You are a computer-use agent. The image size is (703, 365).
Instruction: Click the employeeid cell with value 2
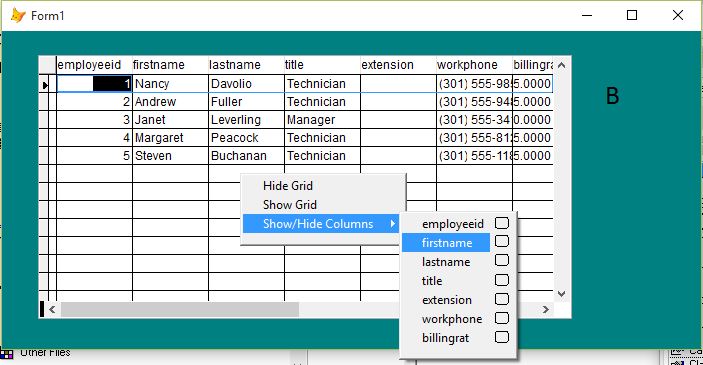point(94,102)
